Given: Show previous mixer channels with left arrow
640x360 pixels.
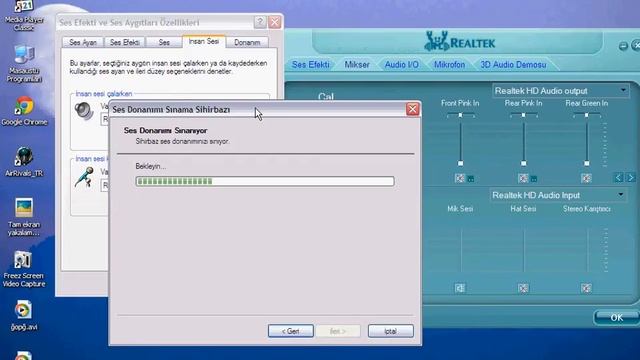Looking at the screenshot, I should tap(618, 178).
